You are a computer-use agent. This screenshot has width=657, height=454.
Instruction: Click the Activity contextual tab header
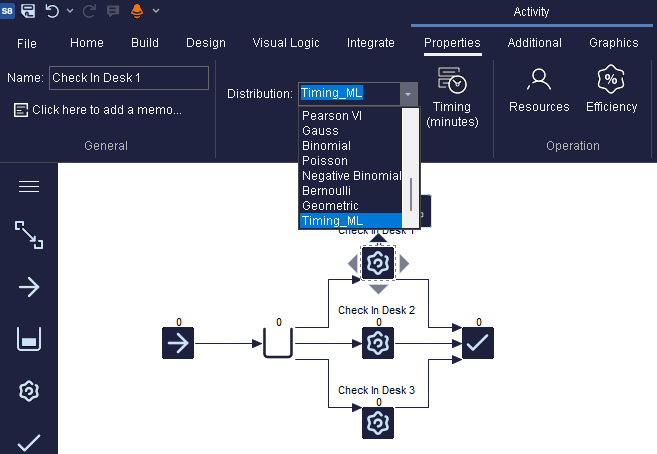pyautogui.click(x=531, y=12)
